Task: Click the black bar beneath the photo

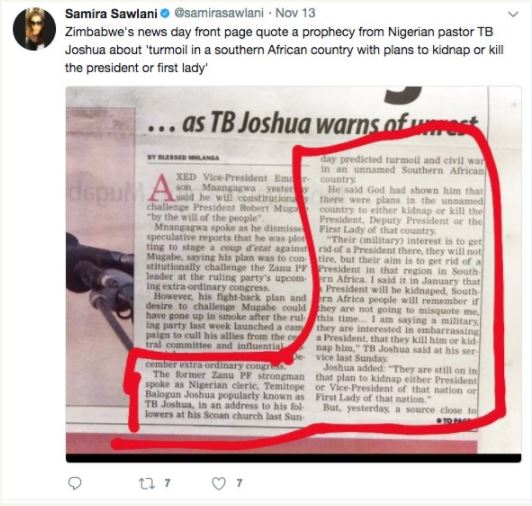Action: point(293,458)
